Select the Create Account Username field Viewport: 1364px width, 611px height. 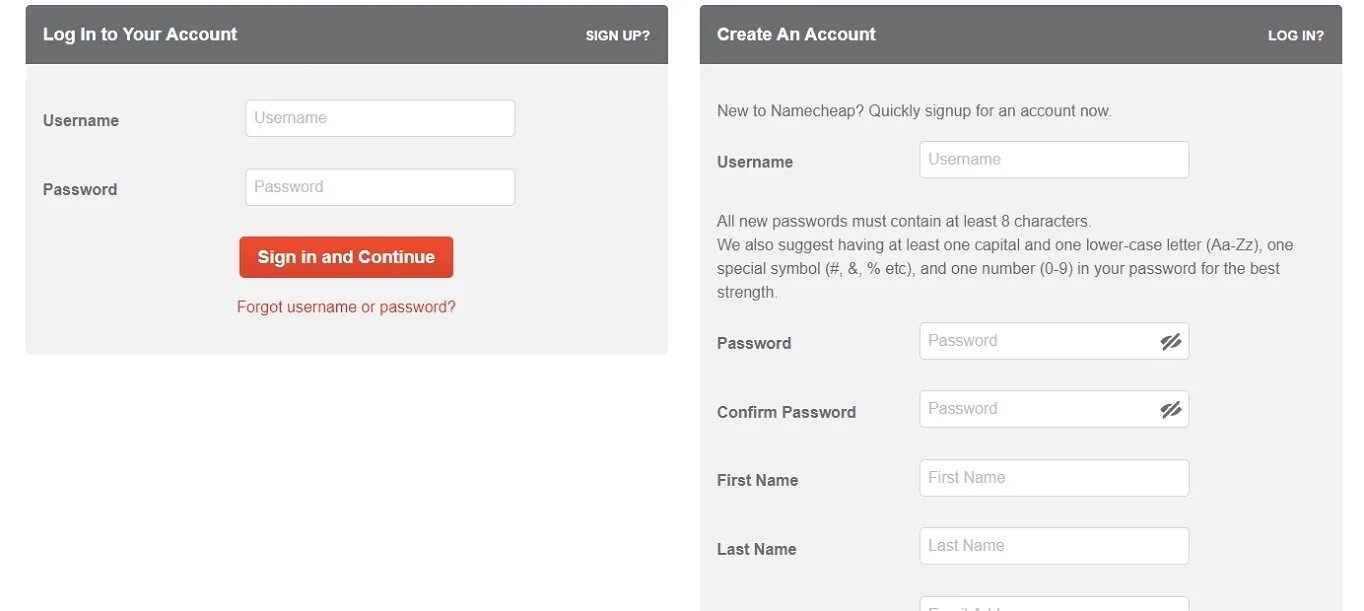[x=1054, y=160]
